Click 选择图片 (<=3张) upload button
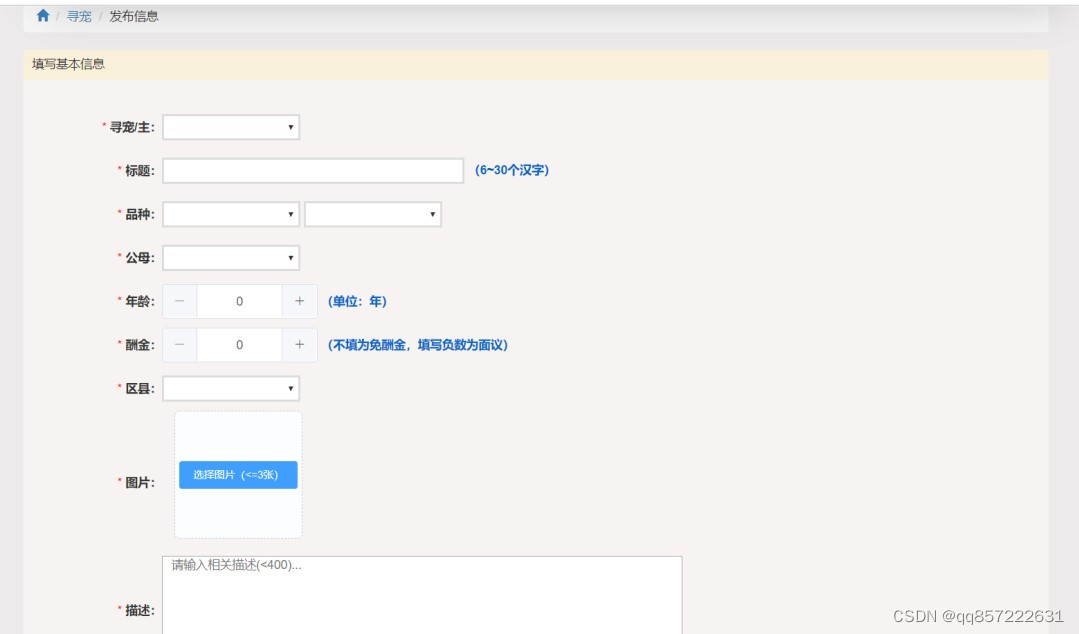Image resolution: width=1079 pixels, height=634 pixels. [x=238, y=475]
